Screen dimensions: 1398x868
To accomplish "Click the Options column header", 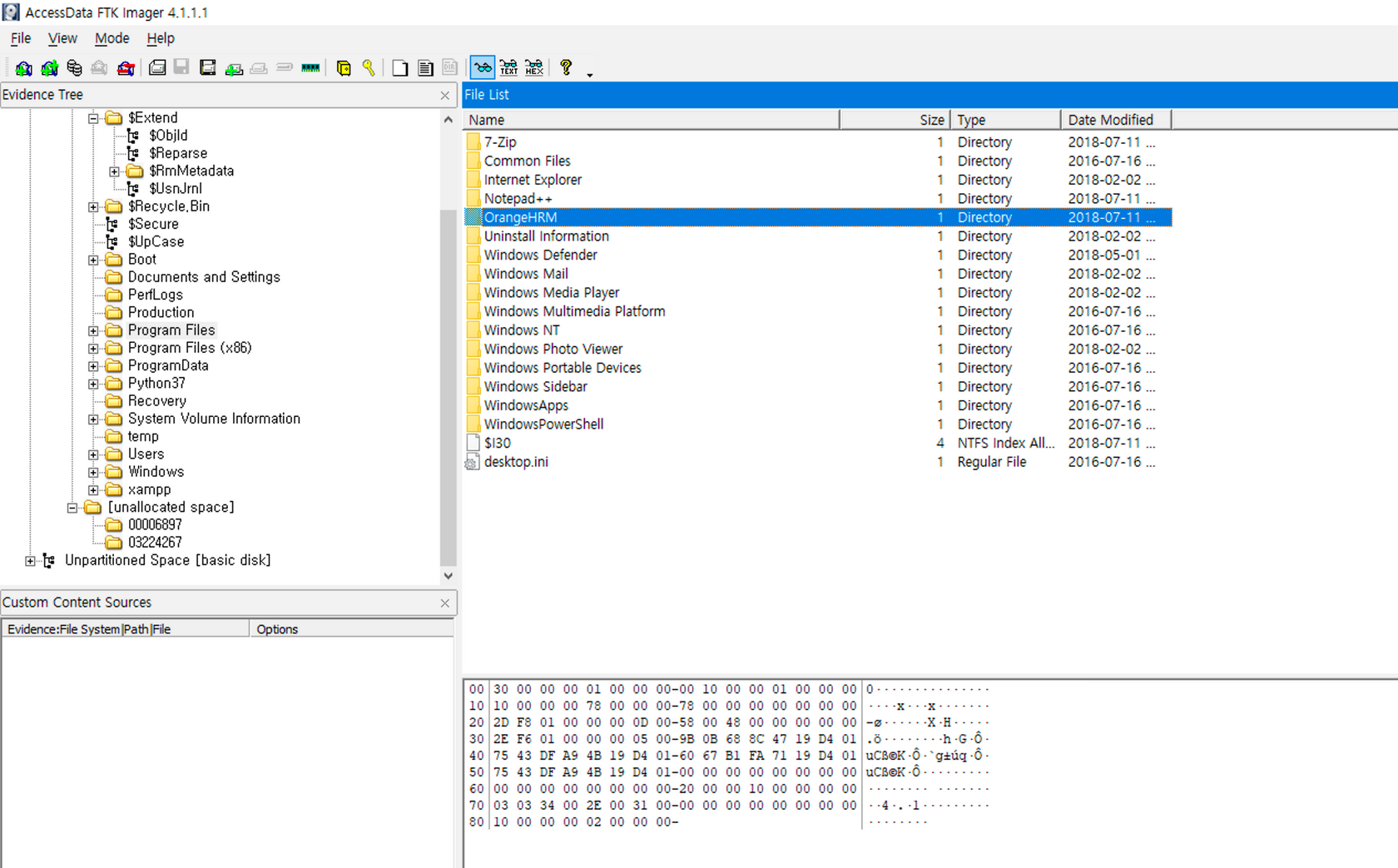I will 351,629.
